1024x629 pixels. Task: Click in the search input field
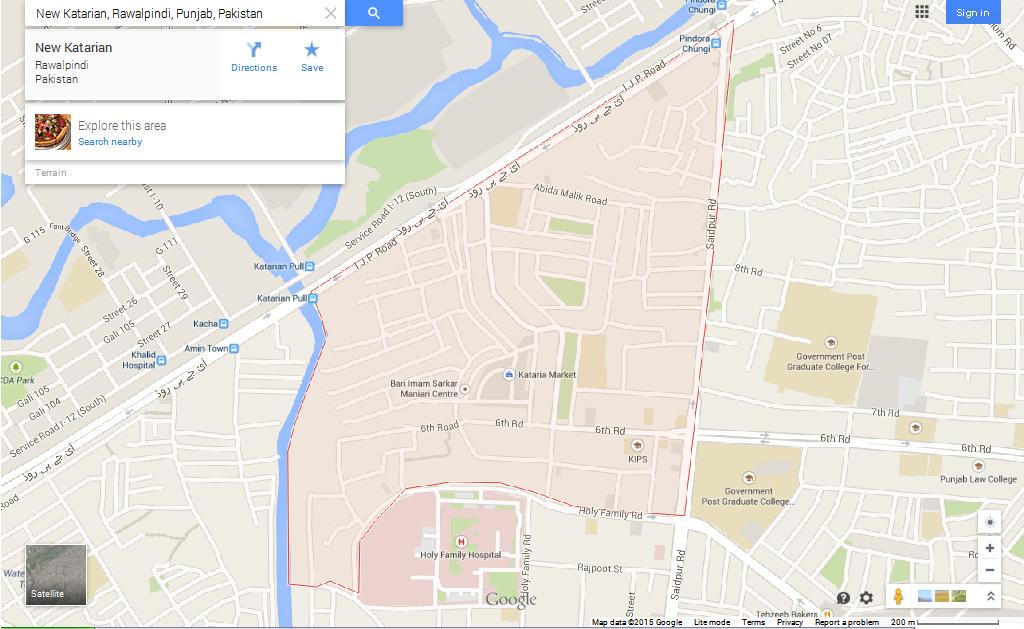pyautogui.click(x=176, y=13)
